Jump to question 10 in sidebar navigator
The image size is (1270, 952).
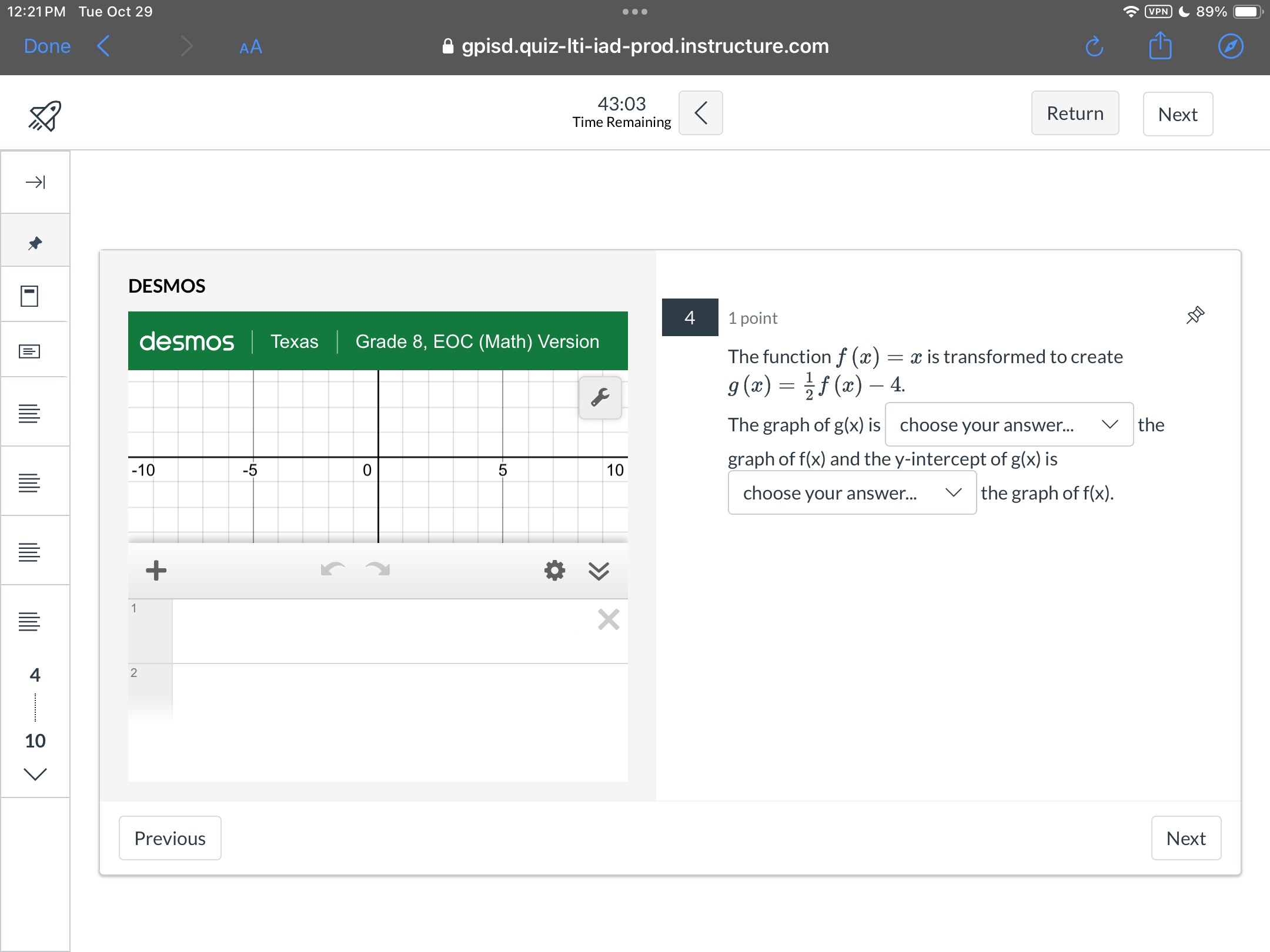[x=35, y=740]
